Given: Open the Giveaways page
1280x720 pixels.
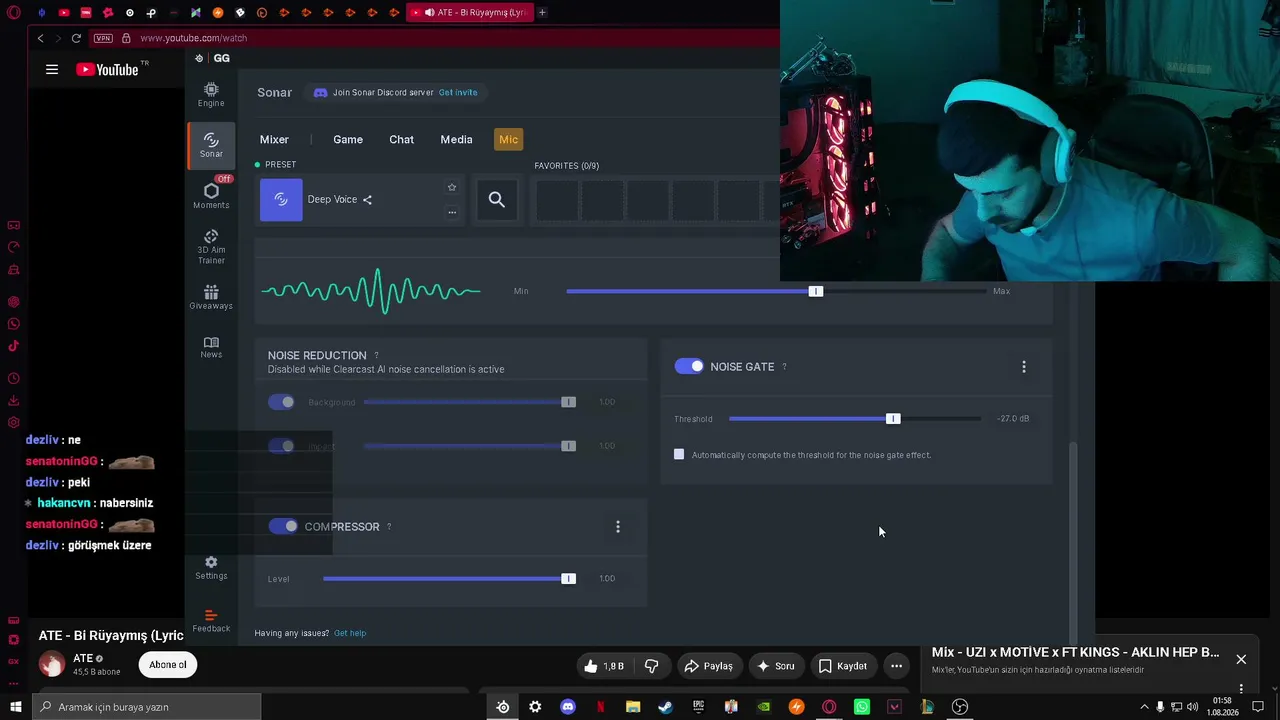Looking at the screenshot, I should [x=211, y=297].
